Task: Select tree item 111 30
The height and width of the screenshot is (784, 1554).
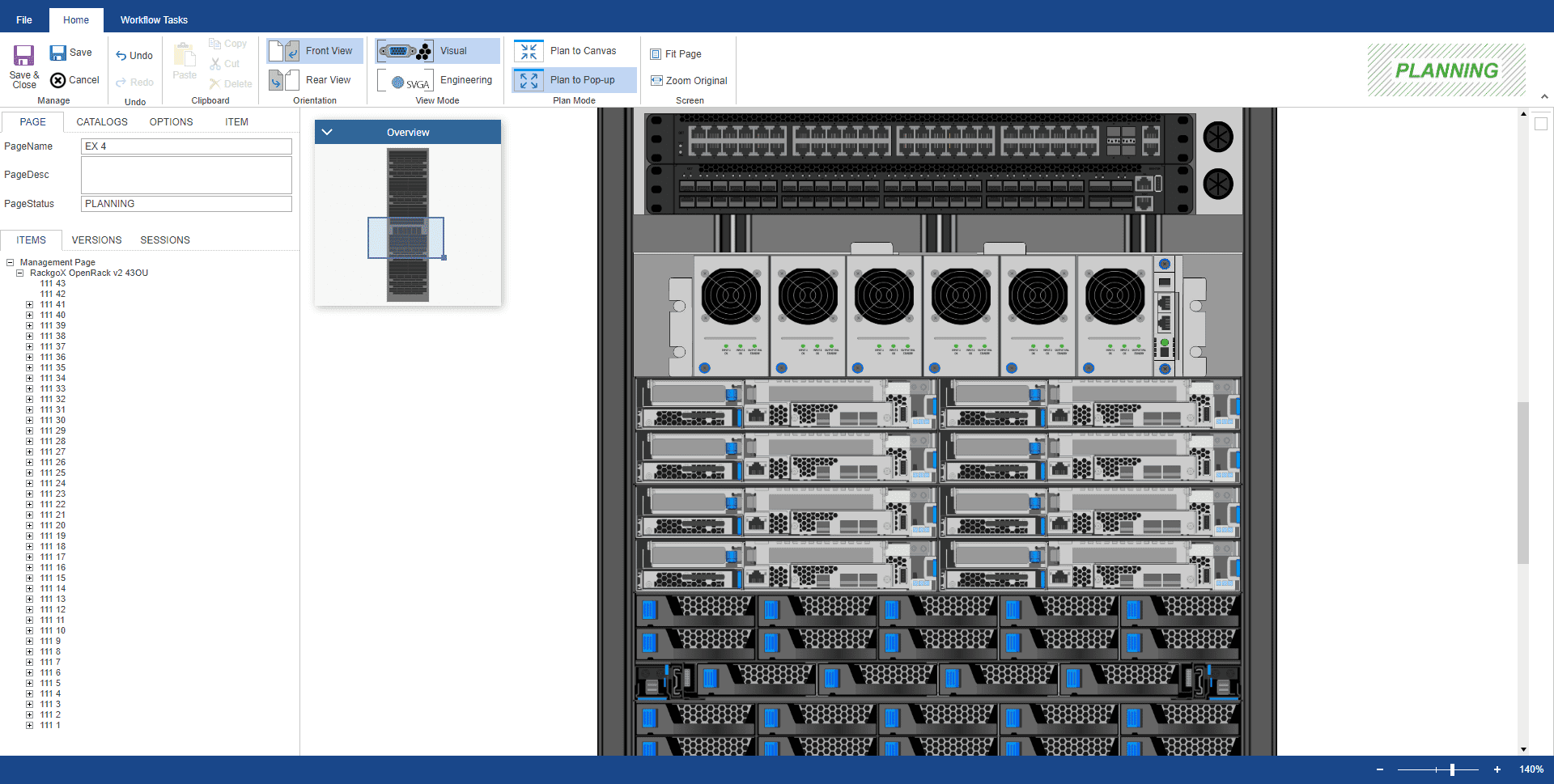Action: coord(53,421)
